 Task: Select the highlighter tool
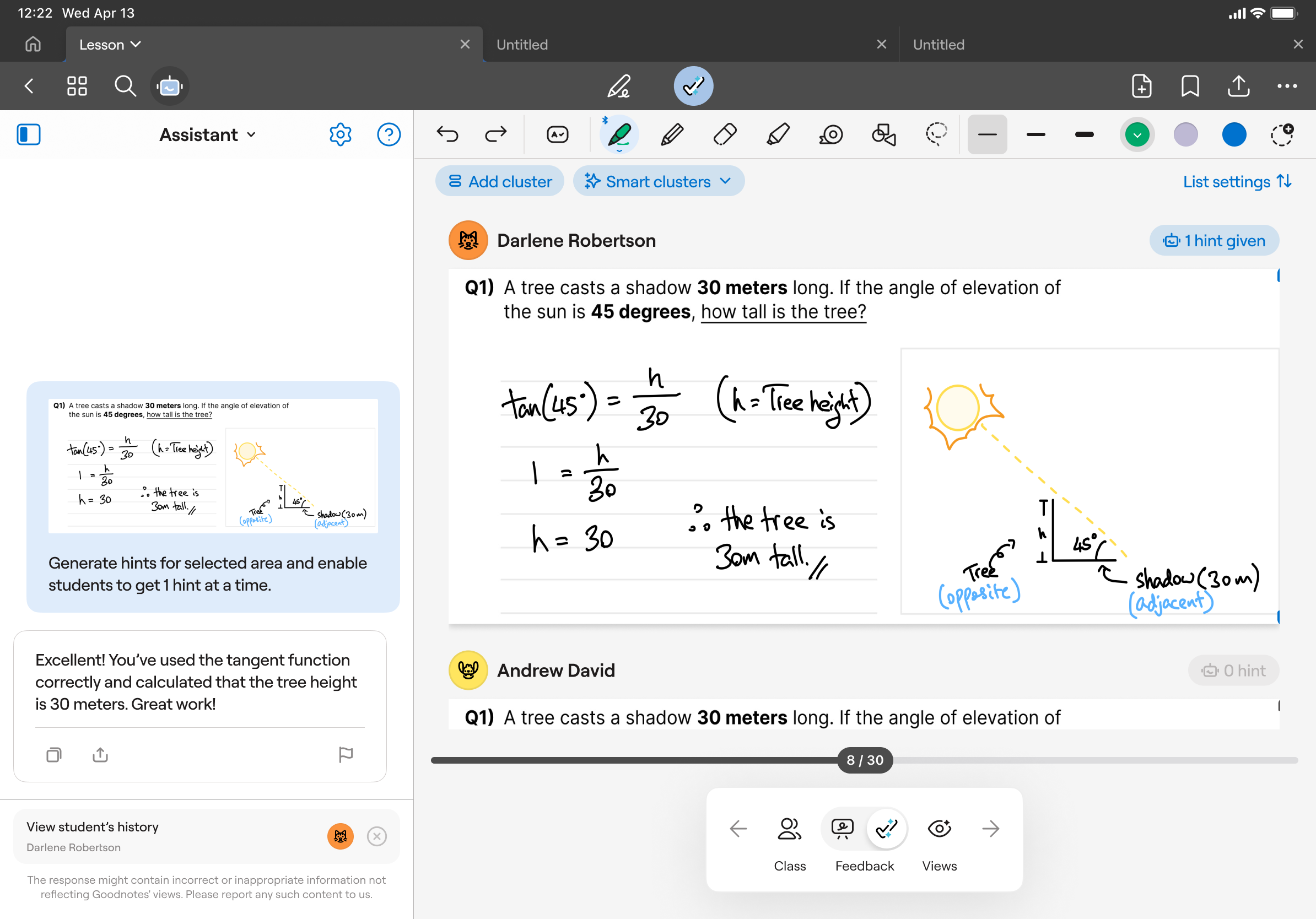(778, 134)
